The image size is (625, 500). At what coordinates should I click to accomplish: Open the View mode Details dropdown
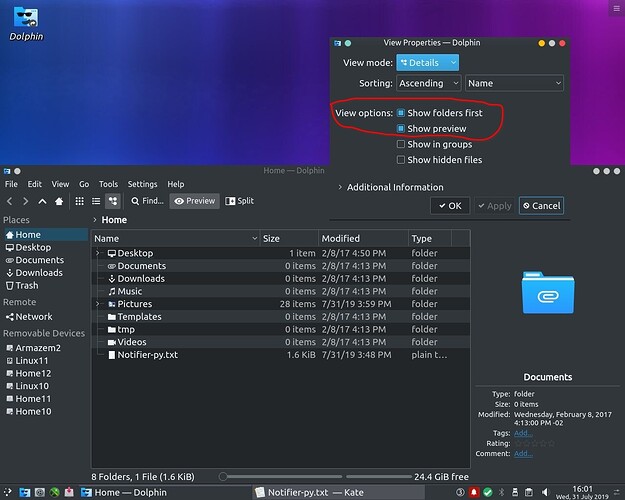pyautogui.click(x=428, y=62)
